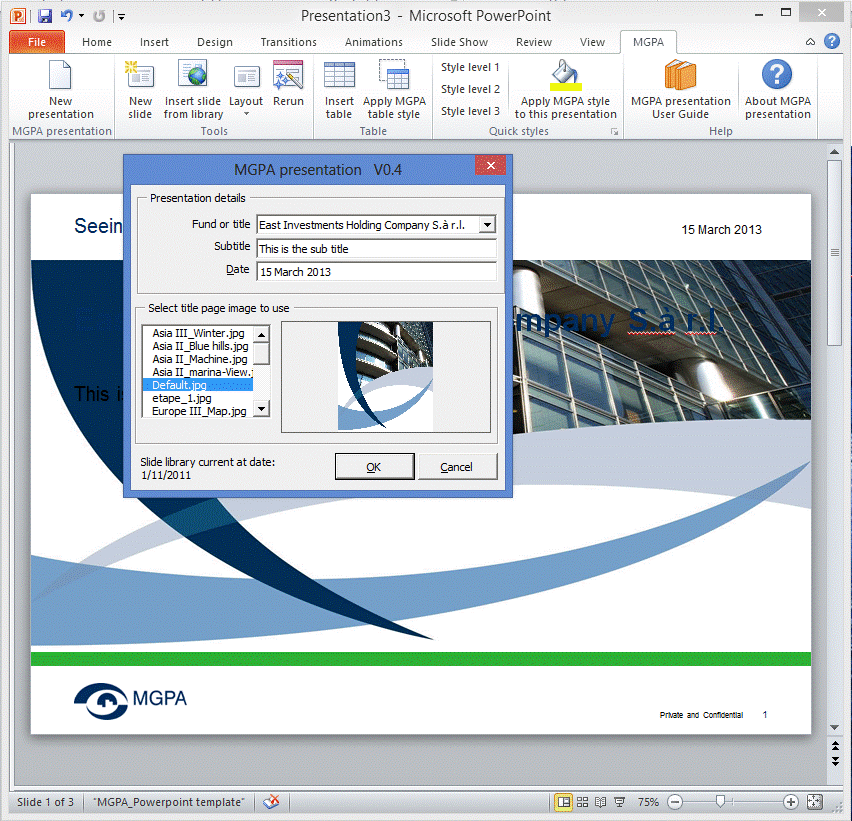852x821 pixels.
Task: Open About MGPA presentation
Action: coord(778,90)
